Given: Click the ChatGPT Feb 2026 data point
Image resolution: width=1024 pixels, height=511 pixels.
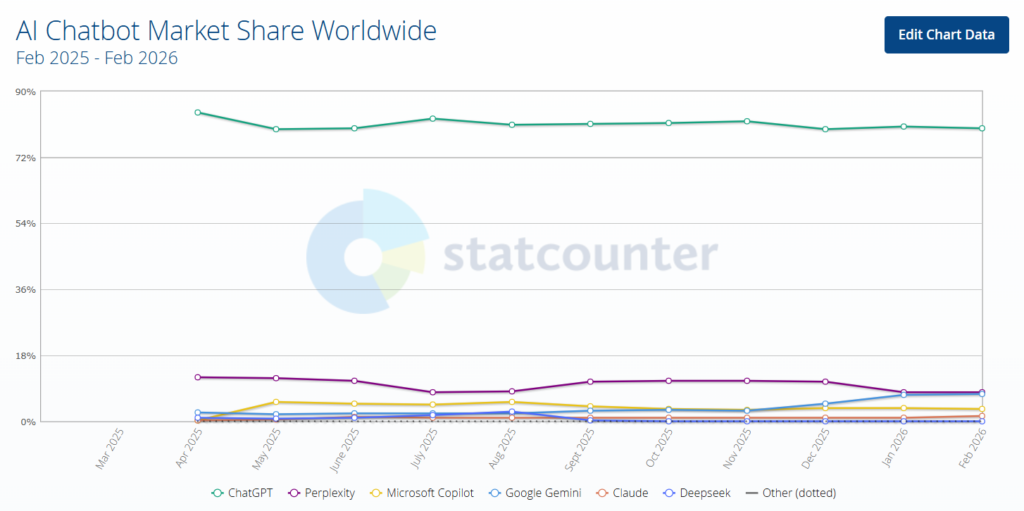Looking at the screenshot, I should tap(982, 128).
